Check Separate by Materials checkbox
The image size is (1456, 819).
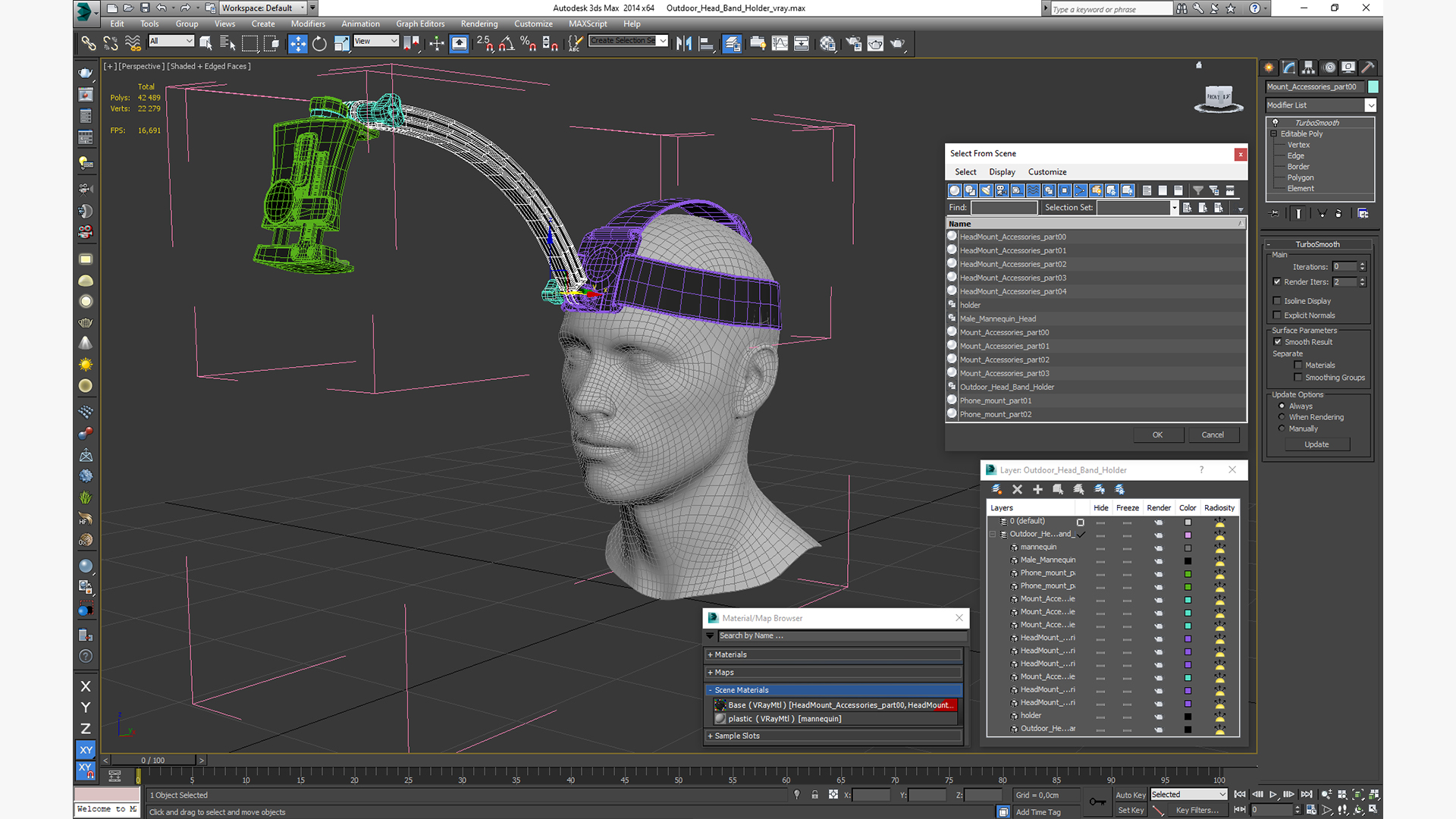[x=1298, y=366]
